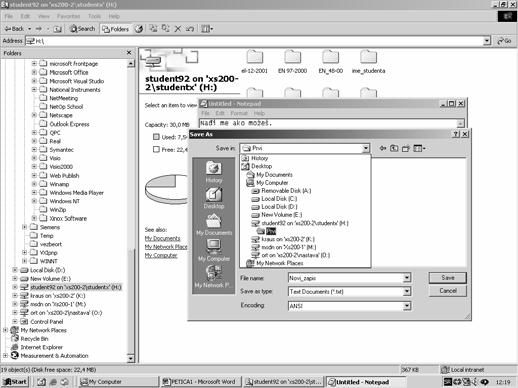The image size is (518, 388).
Task: Open the Address bar dropdown arrow
Action: pos(487,41)
